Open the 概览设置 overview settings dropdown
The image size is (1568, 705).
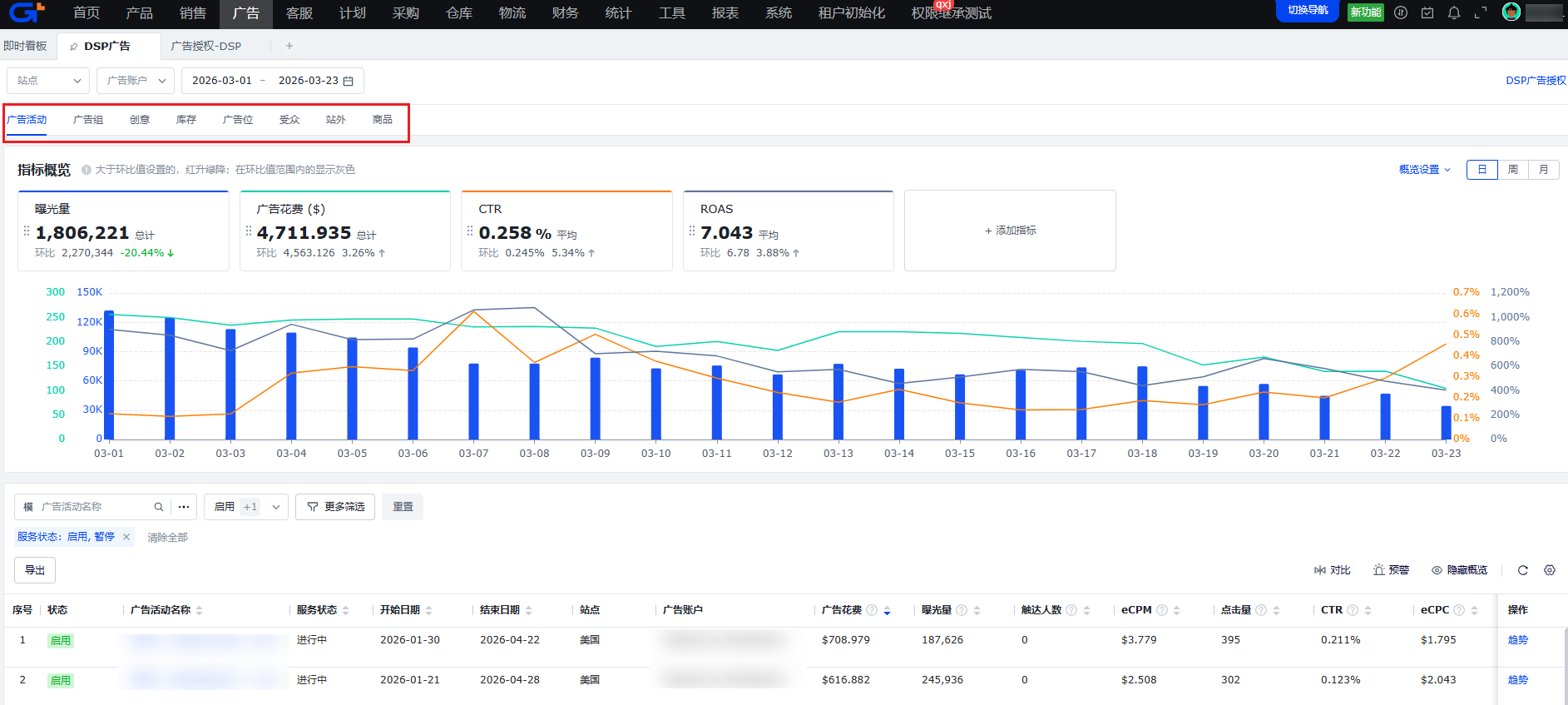1424,170
